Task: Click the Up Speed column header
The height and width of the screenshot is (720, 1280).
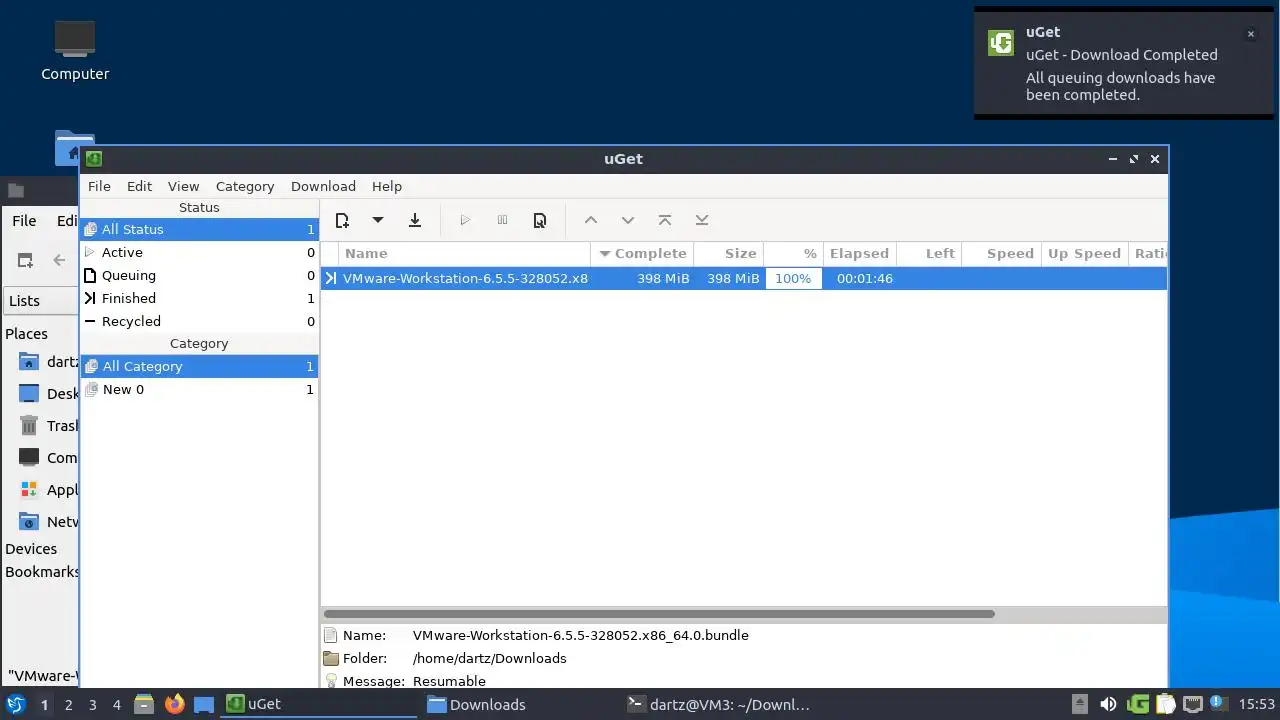Action: pos(1084,253)
